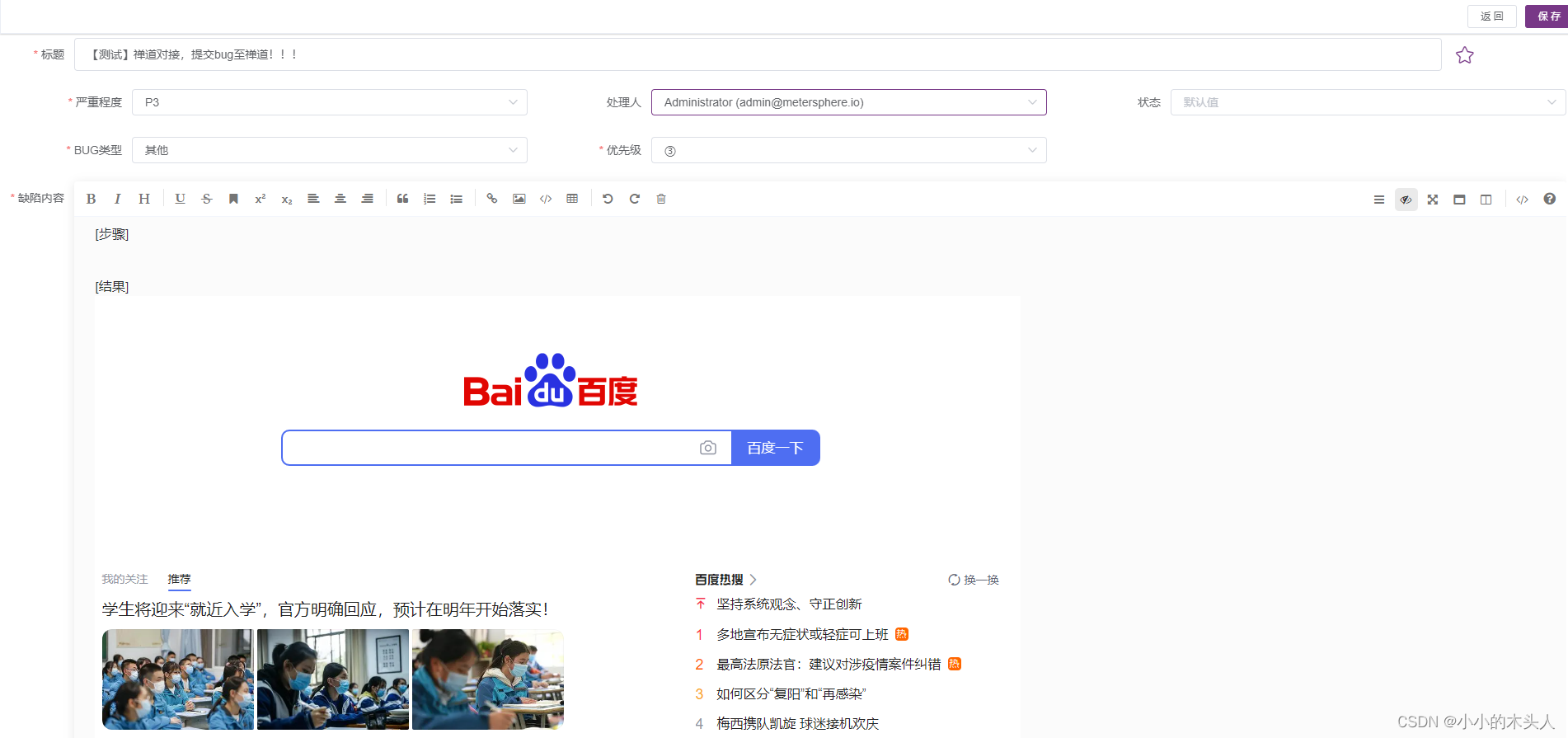Insert an ordered numbered list
The width and height of the screenshot is (1568, 738).
coord(430,199)
